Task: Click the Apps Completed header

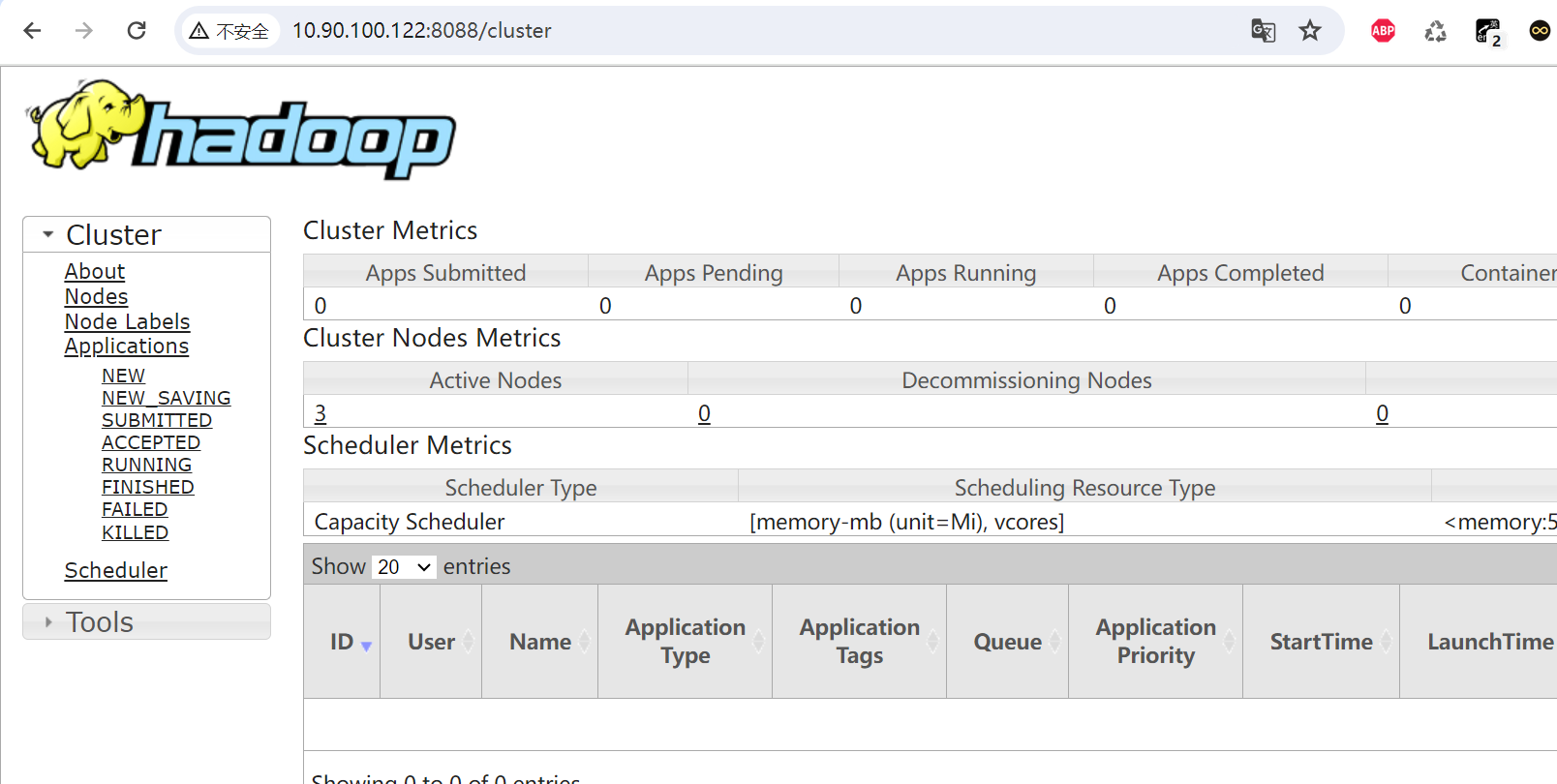Action: coord(1241,273)
